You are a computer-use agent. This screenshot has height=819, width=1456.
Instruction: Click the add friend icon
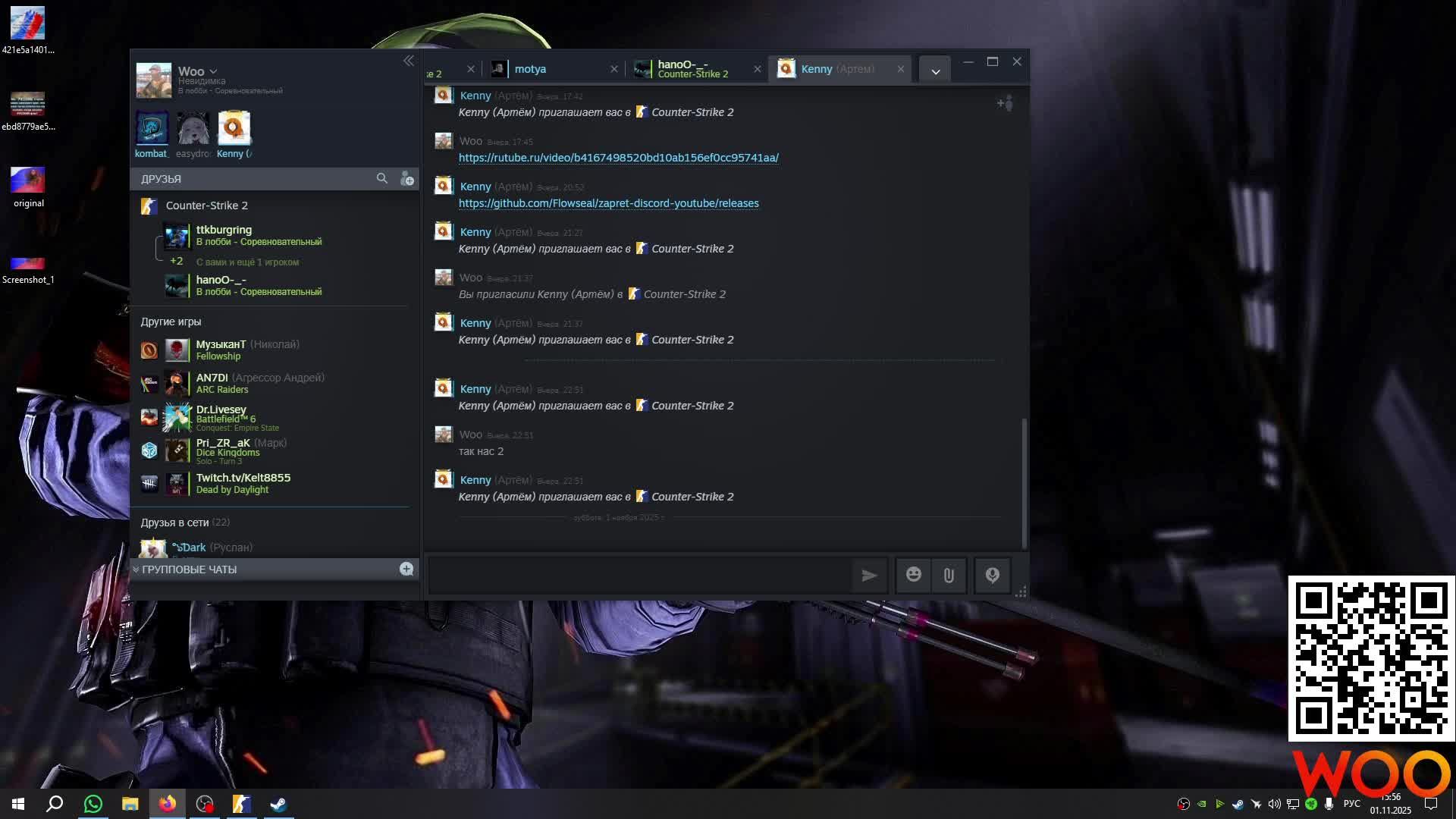tap(407, 178)
